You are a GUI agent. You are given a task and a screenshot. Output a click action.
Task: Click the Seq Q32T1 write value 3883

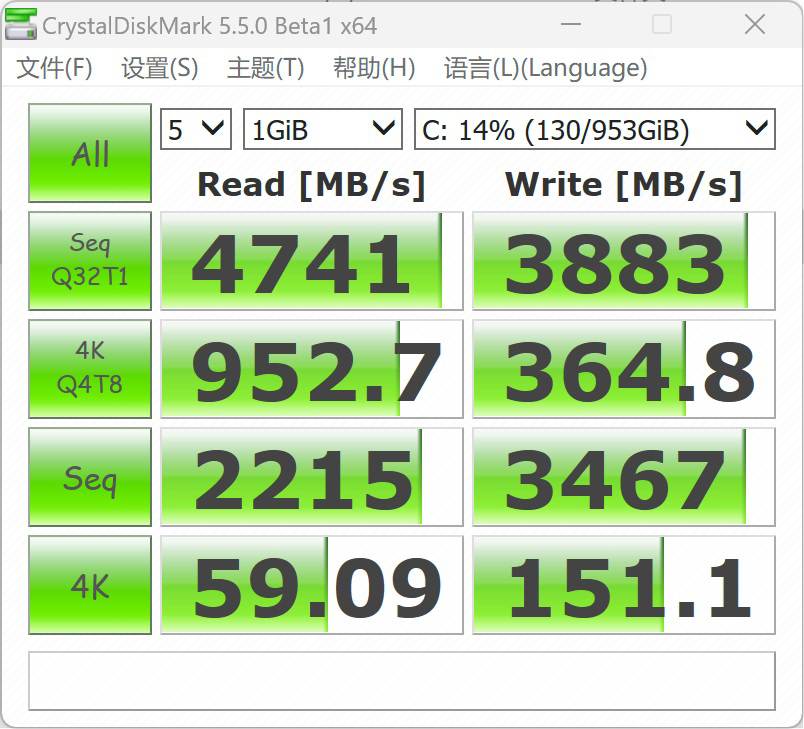click(x=624, y=261)
